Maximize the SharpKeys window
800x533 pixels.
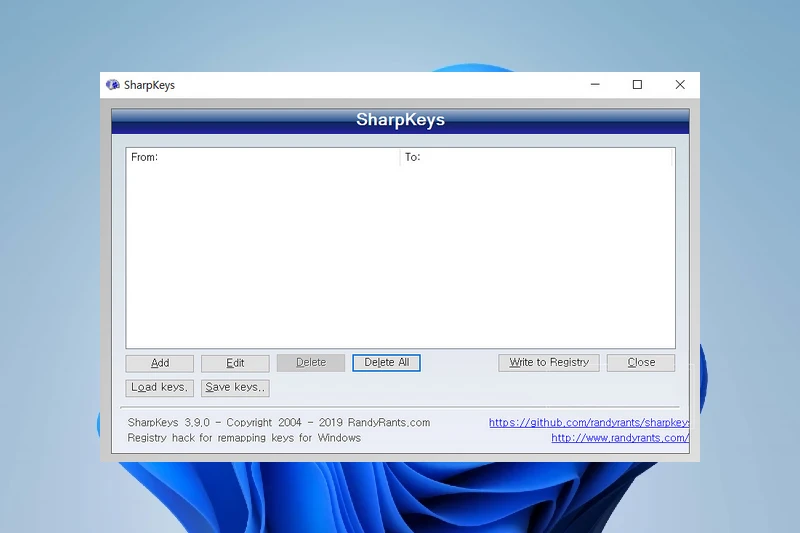click(x=637, y=85)
